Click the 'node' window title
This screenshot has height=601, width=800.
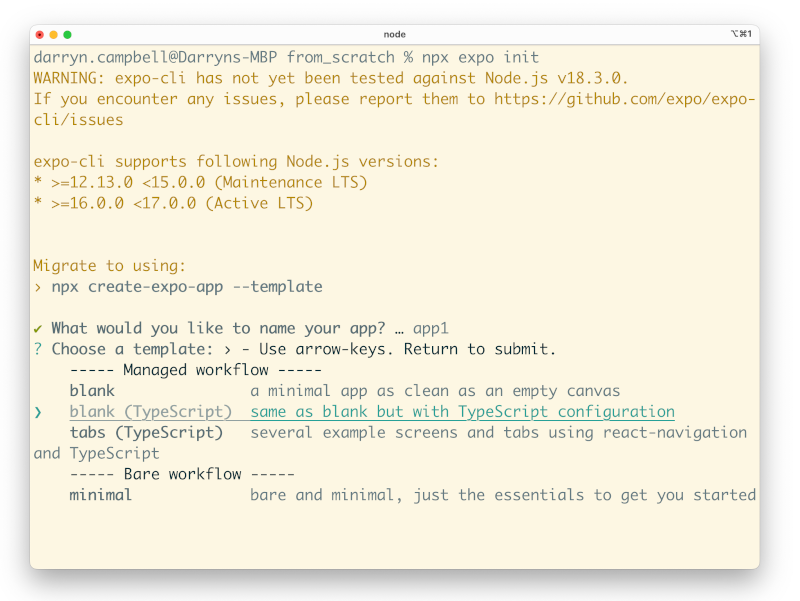(x=394, y=34)
